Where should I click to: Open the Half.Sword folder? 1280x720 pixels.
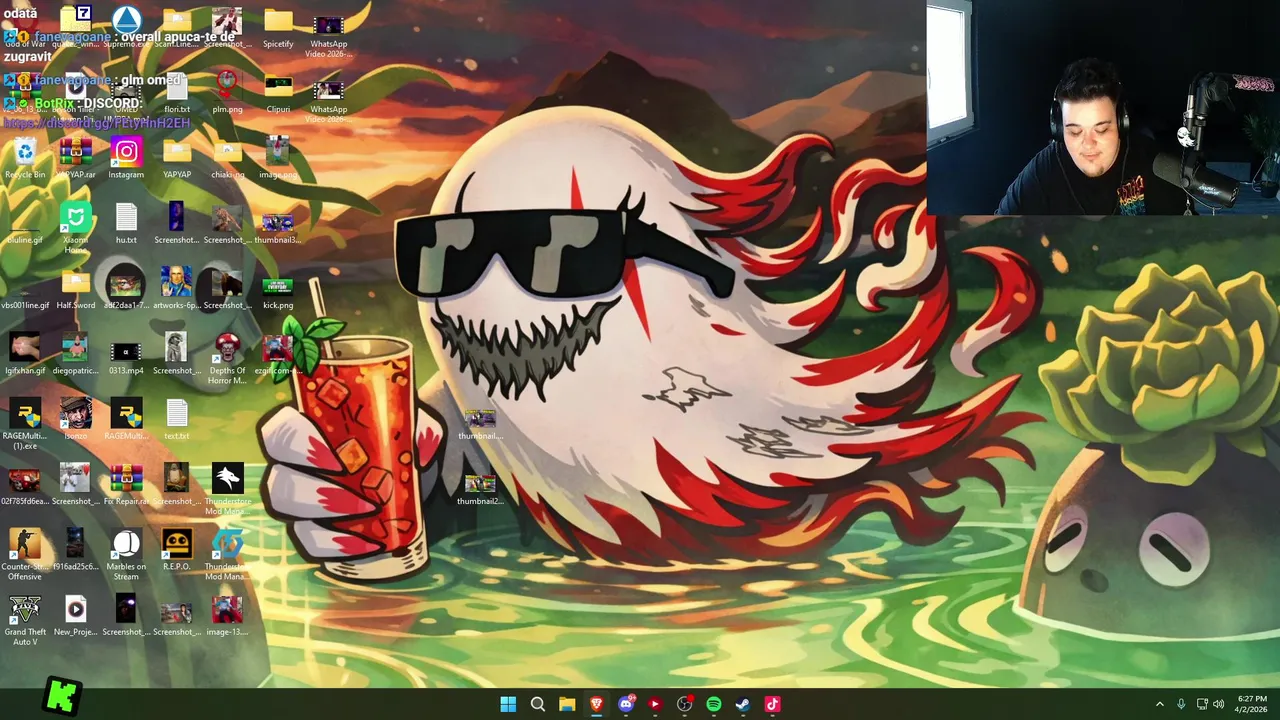point(76,289)
